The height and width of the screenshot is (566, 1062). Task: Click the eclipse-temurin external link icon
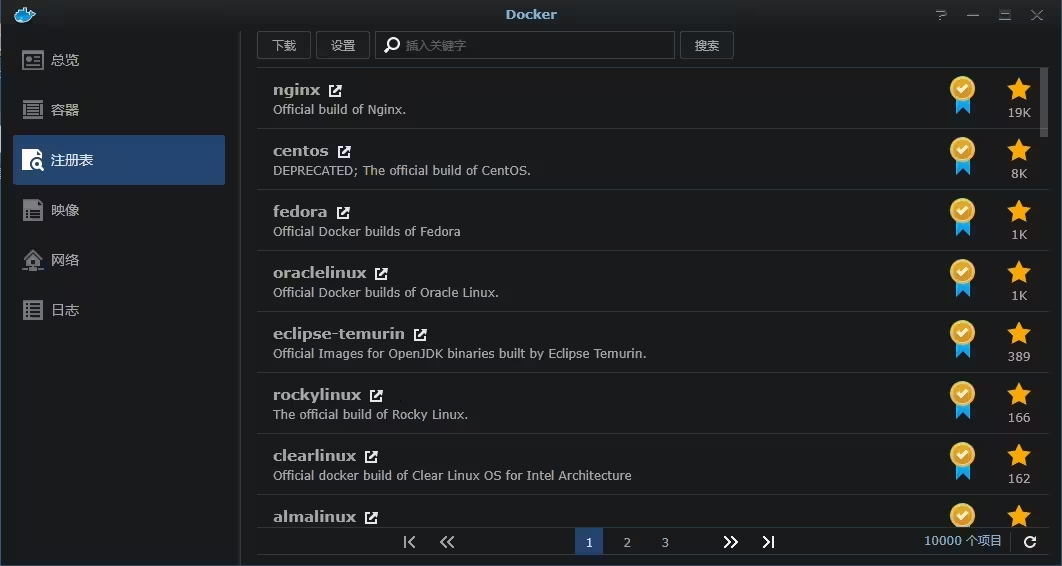tap(420, 335)
